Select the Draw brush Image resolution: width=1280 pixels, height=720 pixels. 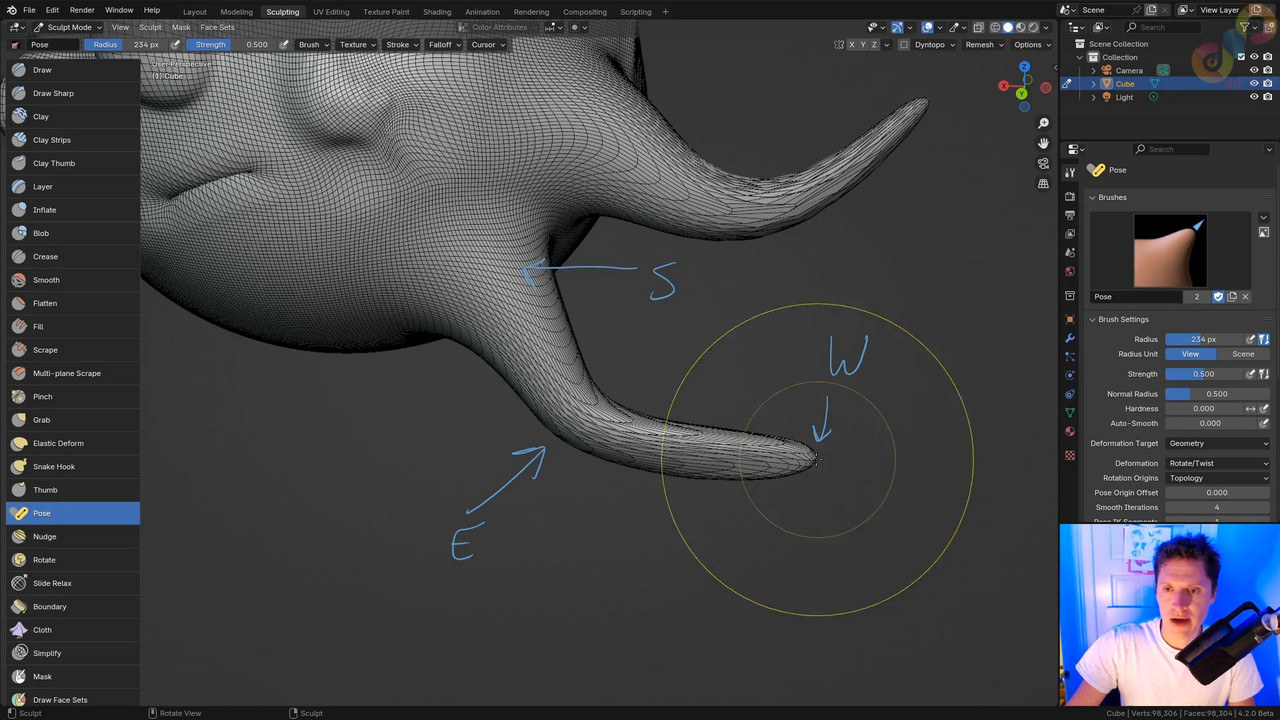72,70
